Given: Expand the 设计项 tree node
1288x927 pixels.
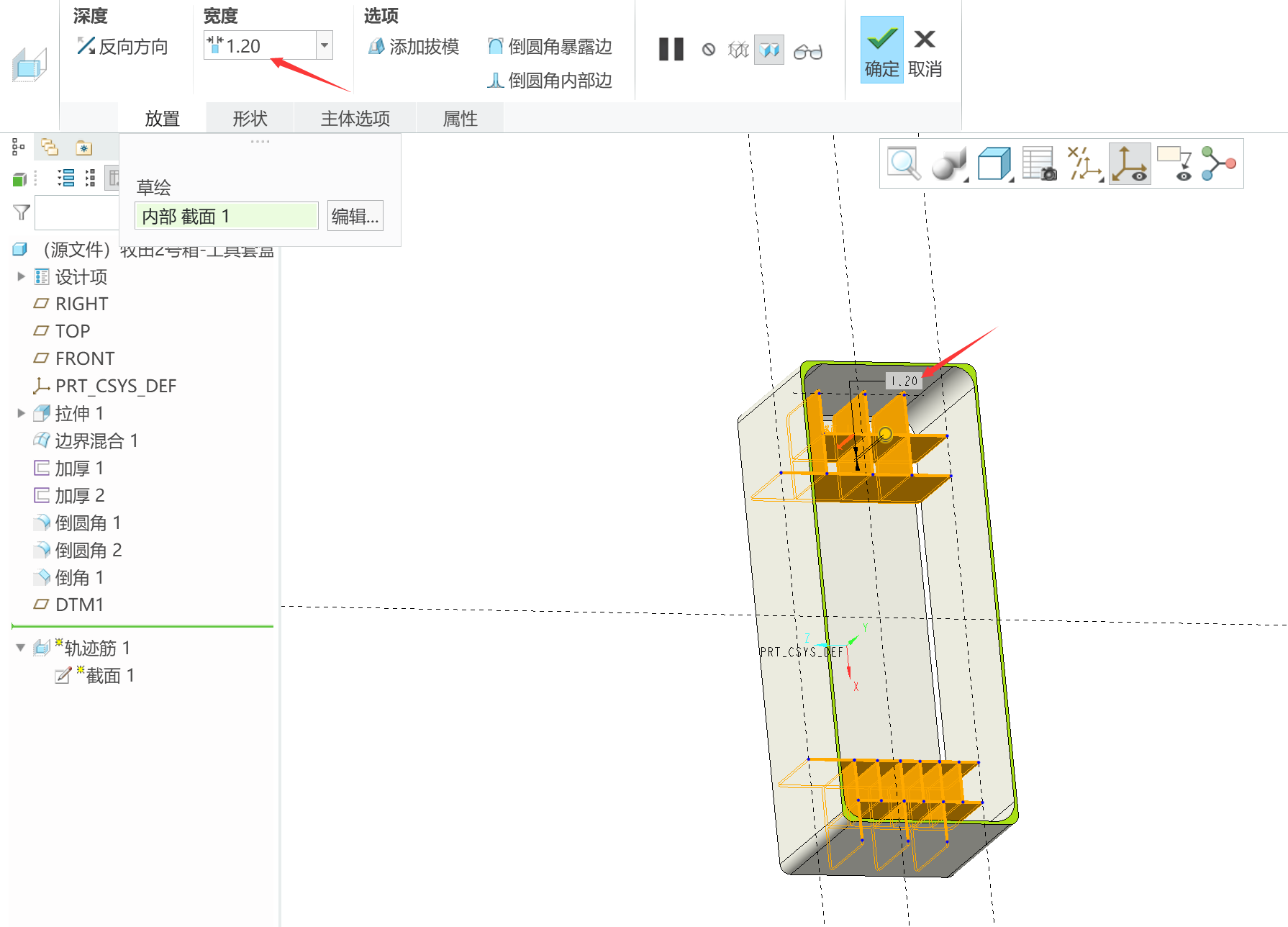Looking at the screenshot, I should [21, 276].
